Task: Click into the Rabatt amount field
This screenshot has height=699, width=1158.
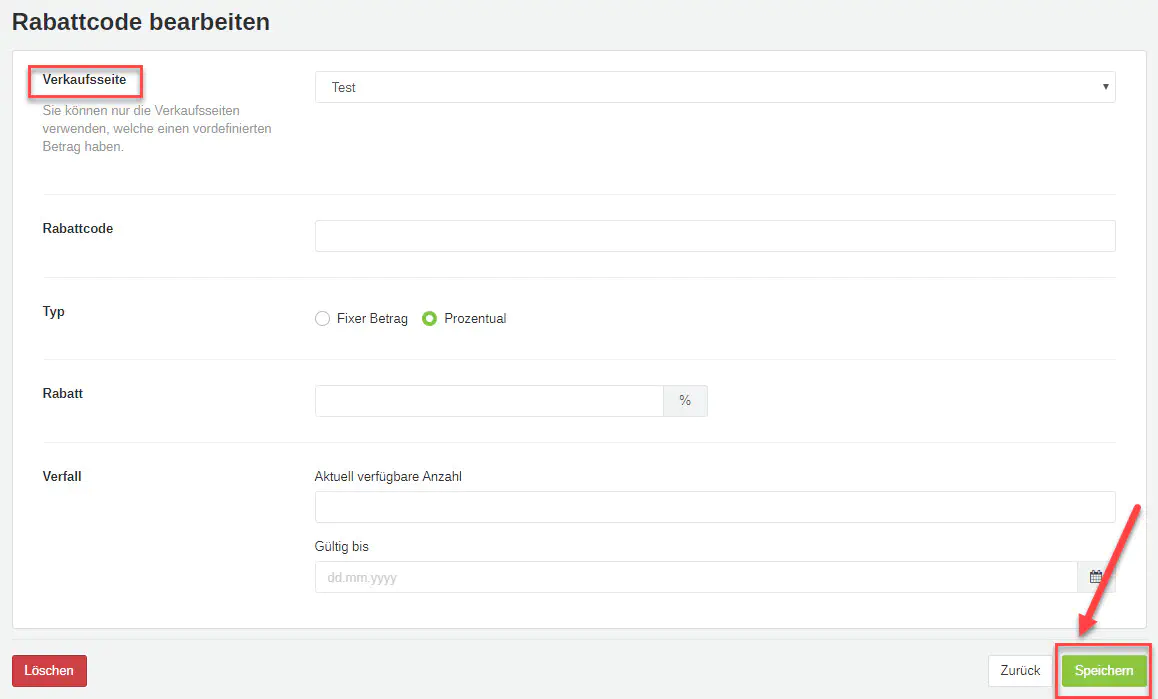Action: (489, 401)
